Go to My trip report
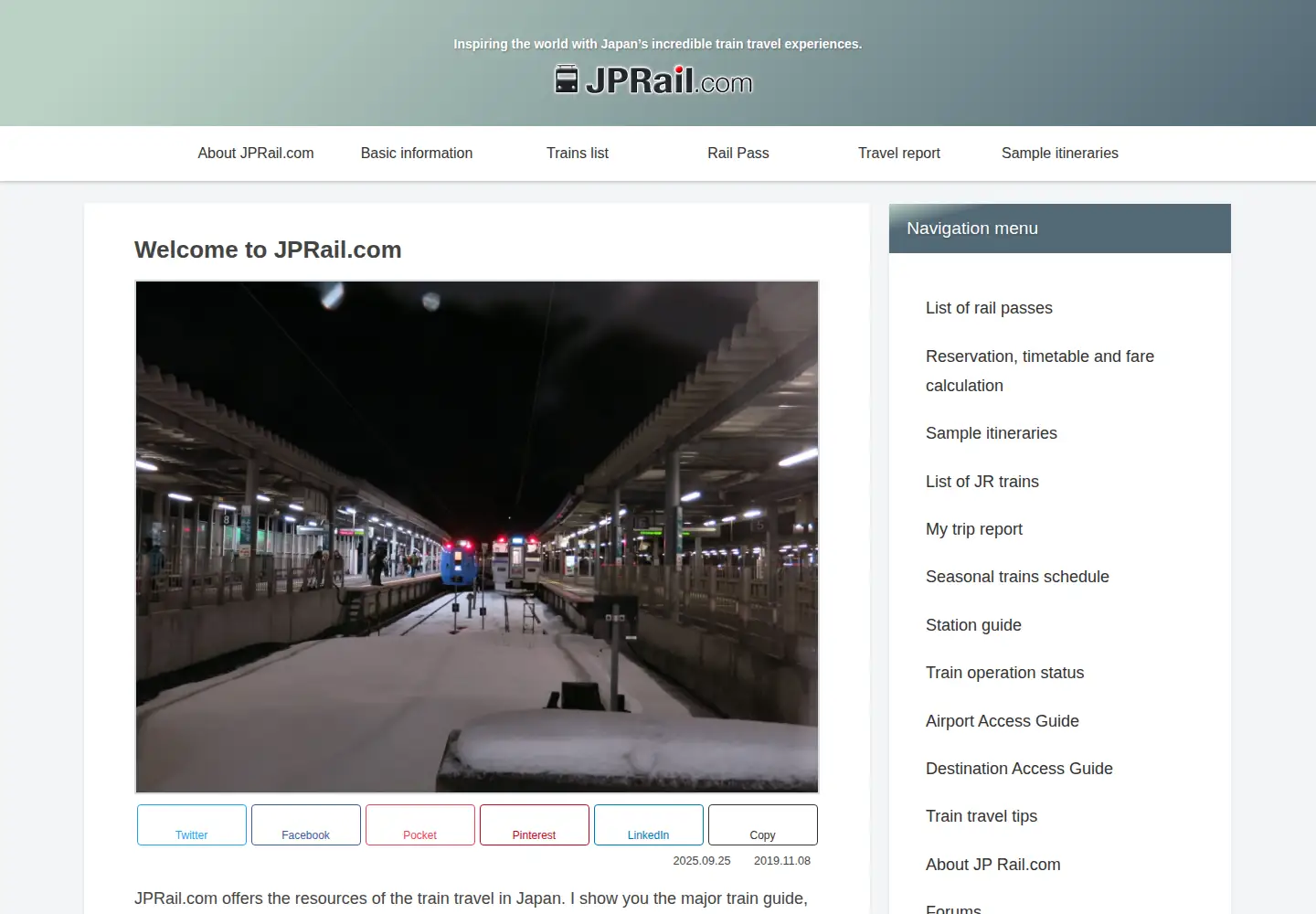 [974, 529]
